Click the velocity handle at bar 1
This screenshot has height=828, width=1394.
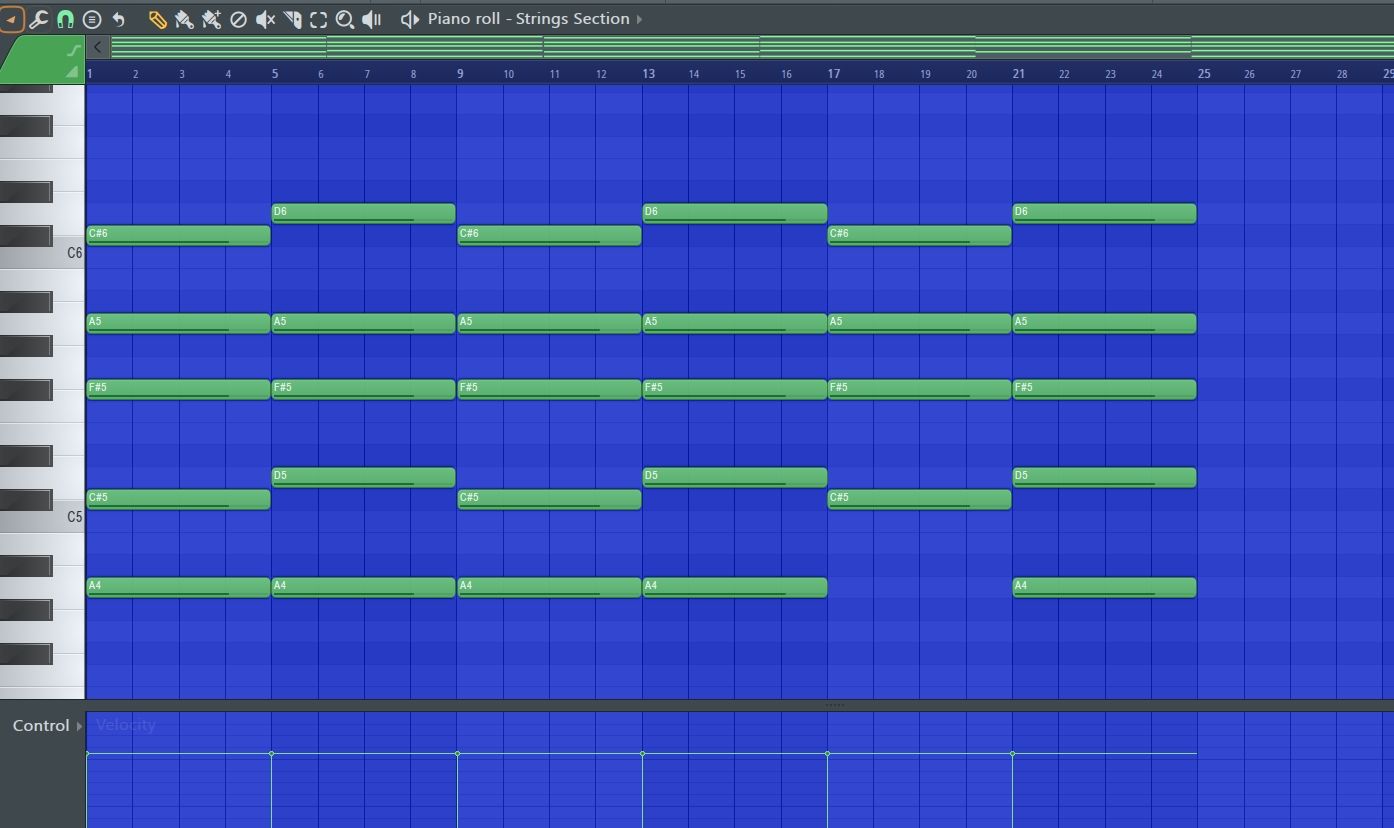click(87, 753)
